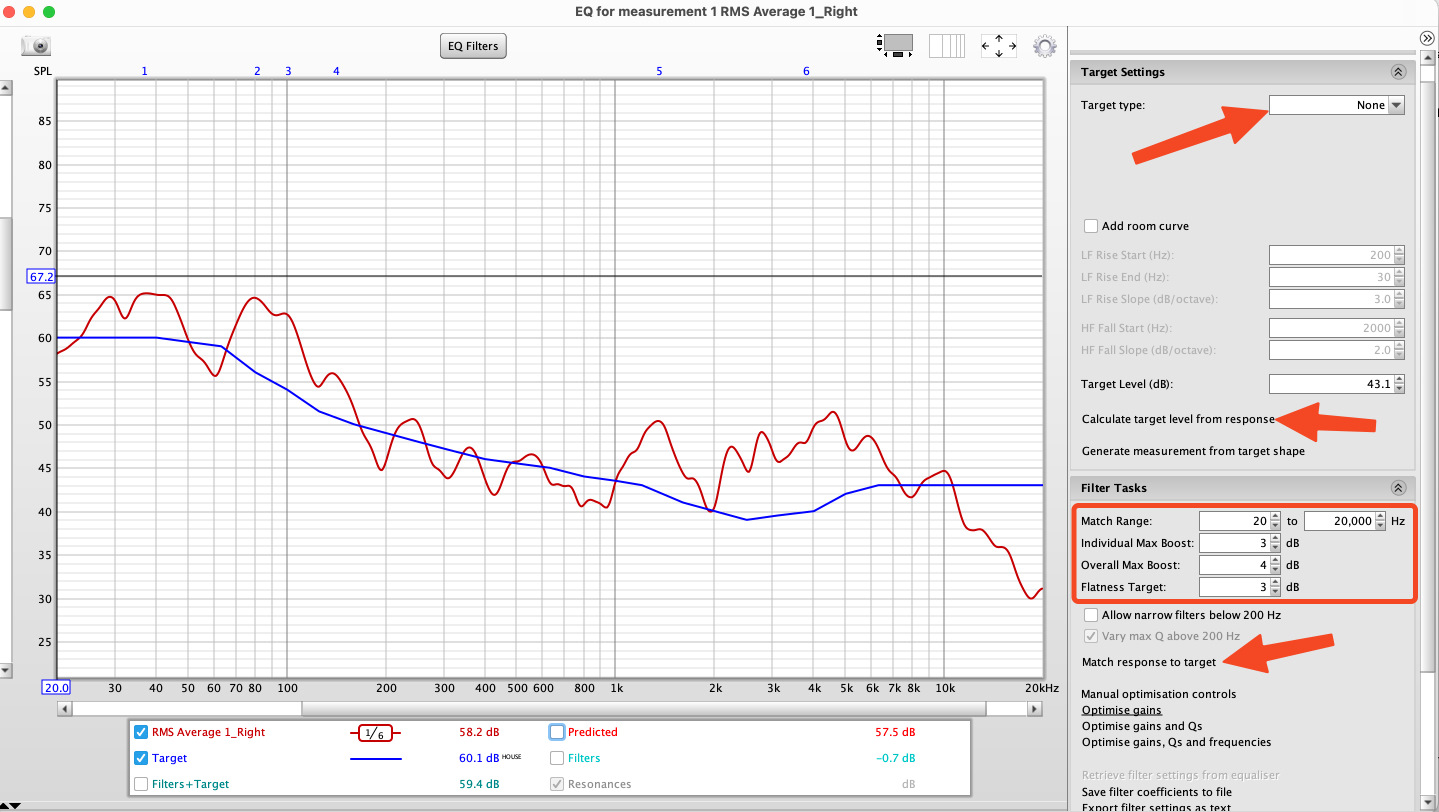The image size is (1439, 812).
Task: Click Calculate target level from response
Action: [x=1178, y=419]
